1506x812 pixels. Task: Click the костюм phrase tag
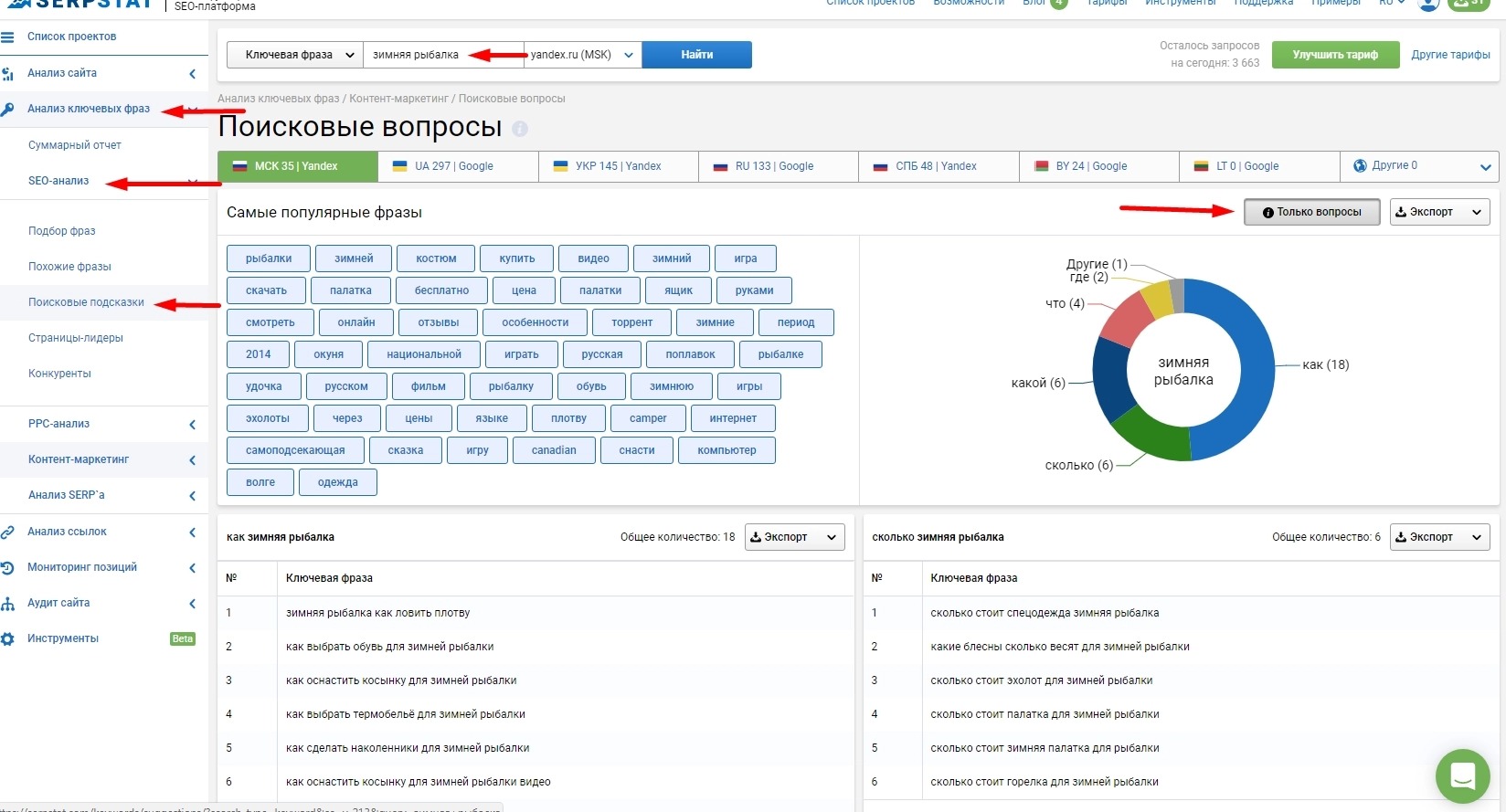point(436,258)
